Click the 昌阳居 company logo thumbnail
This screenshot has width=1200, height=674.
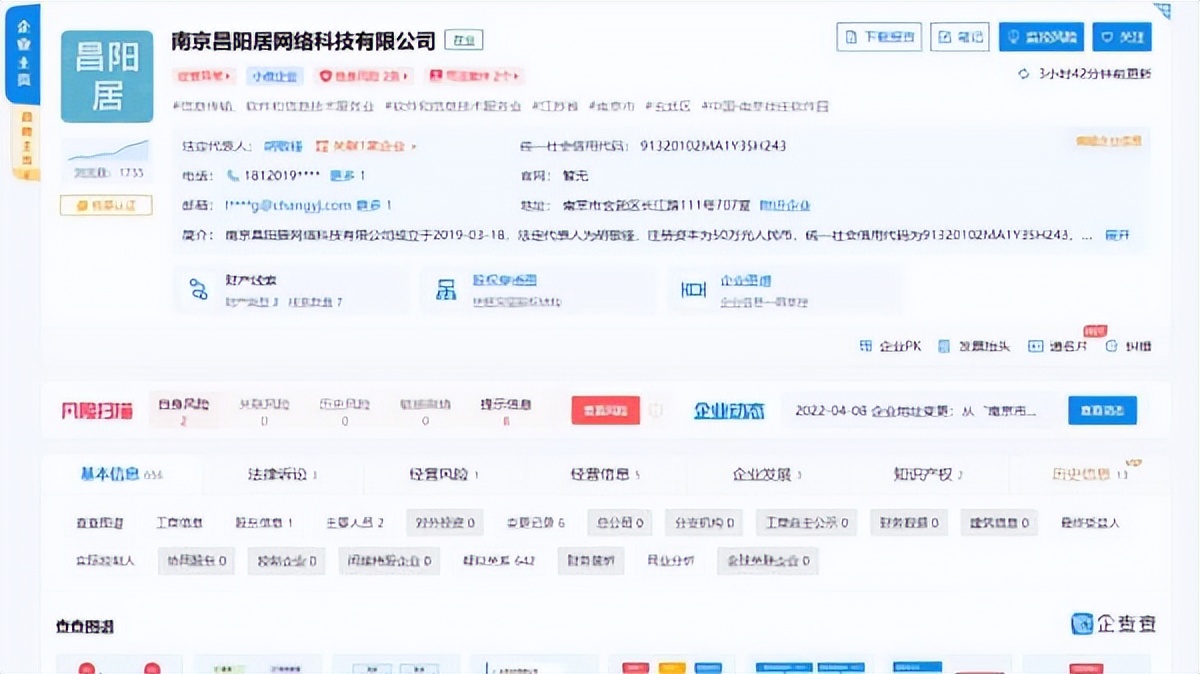106,77
